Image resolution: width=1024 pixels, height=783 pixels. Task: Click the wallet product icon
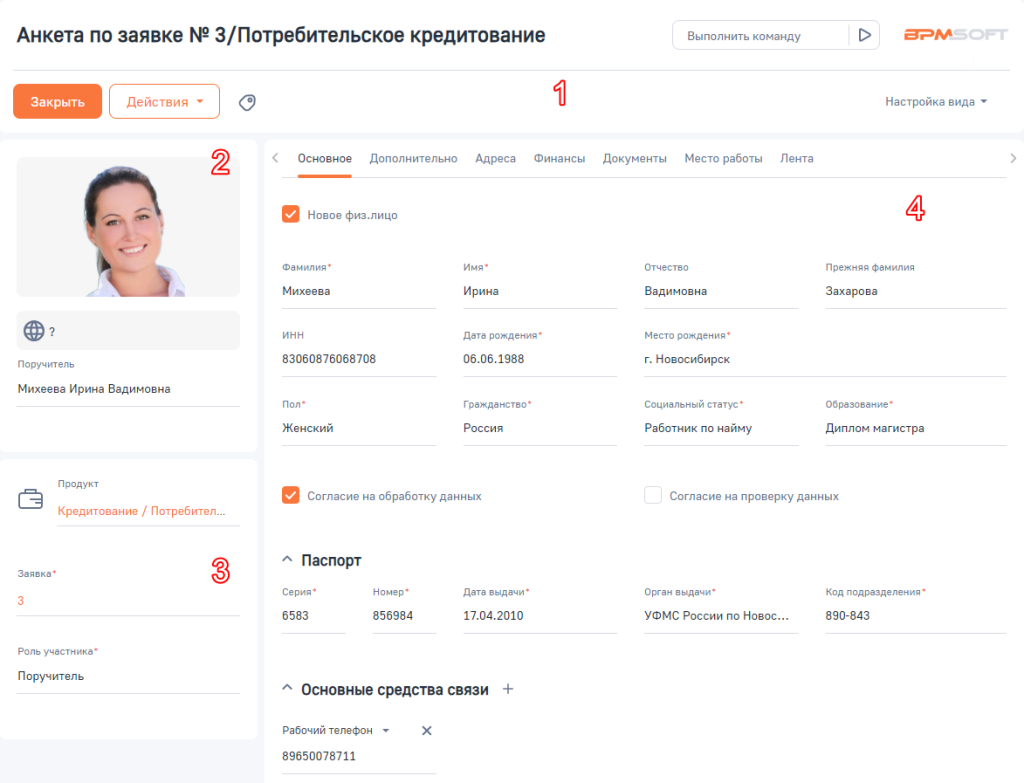coord(31,498)
